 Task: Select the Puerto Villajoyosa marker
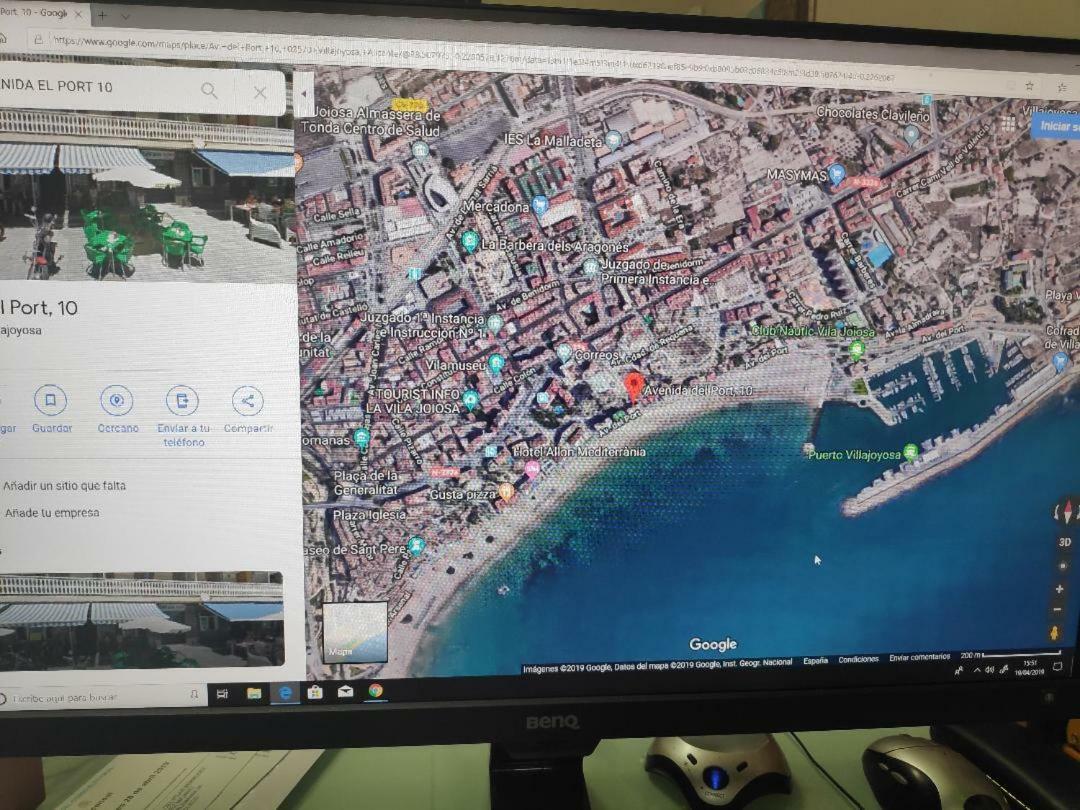pyautogui.click(x=911, y=452)
